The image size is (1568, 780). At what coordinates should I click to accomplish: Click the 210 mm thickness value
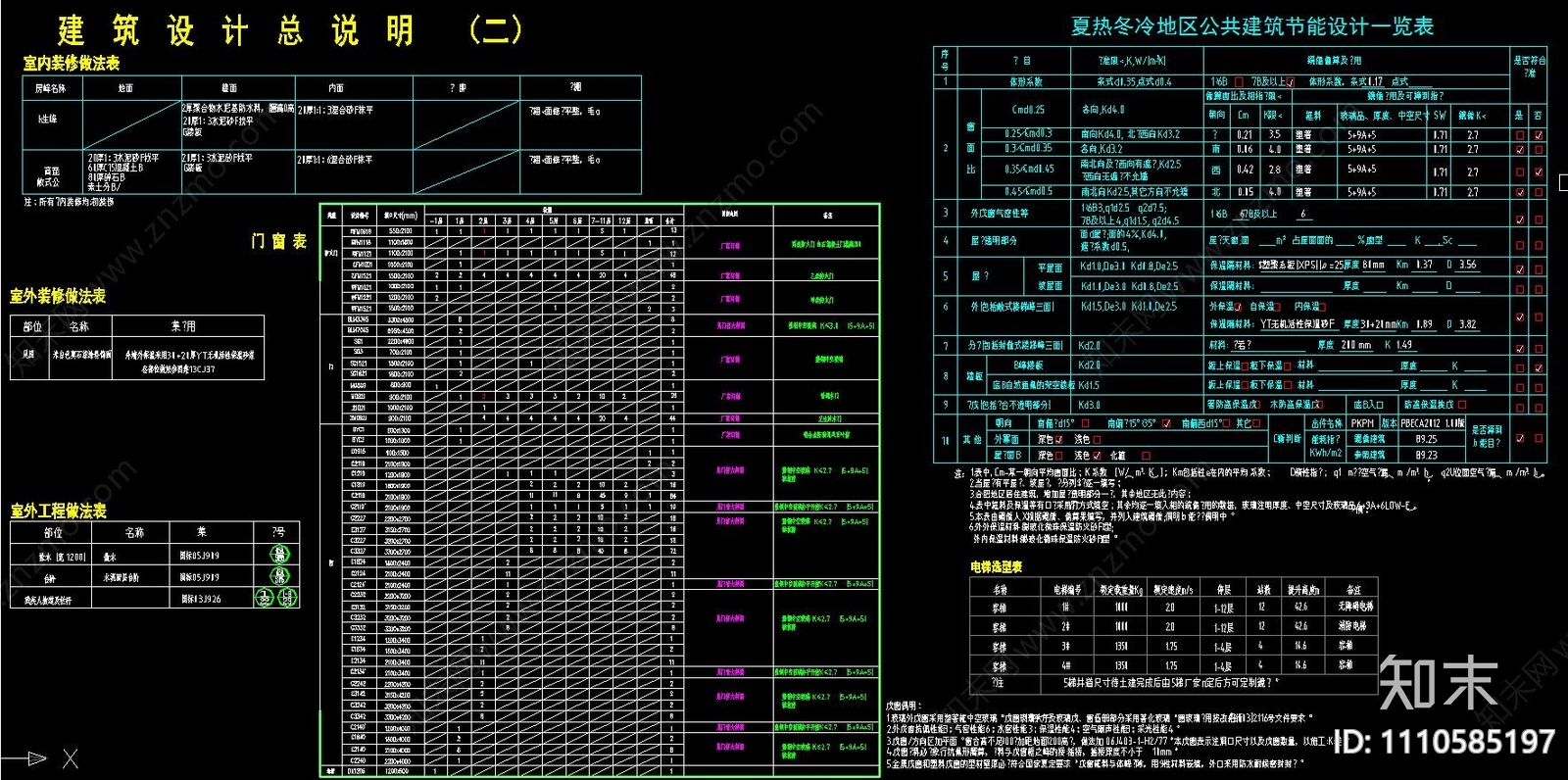pos(1356,345)
